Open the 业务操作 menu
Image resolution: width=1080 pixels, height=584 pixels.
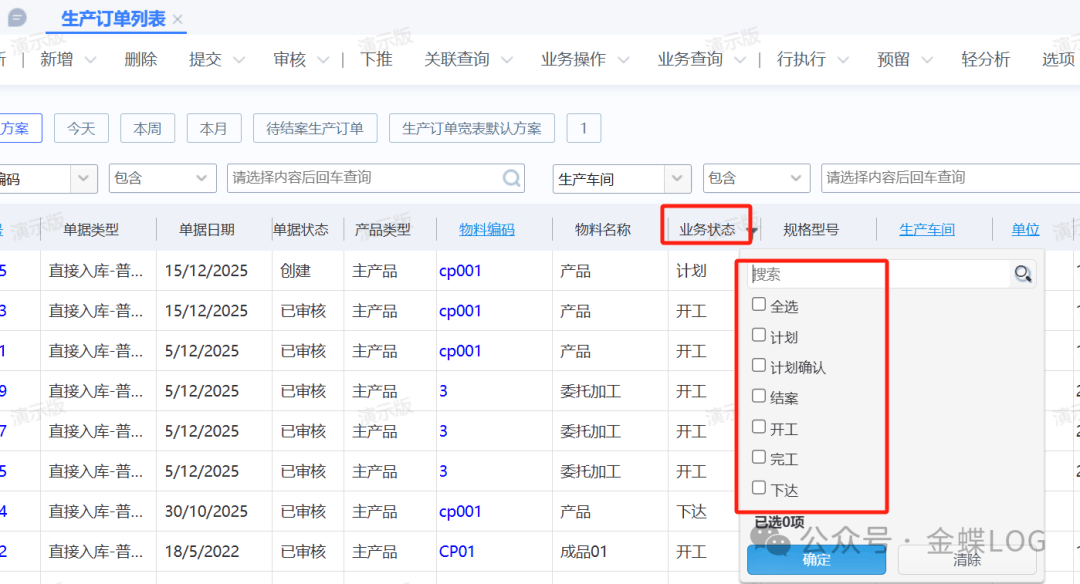tap(585, 59)
